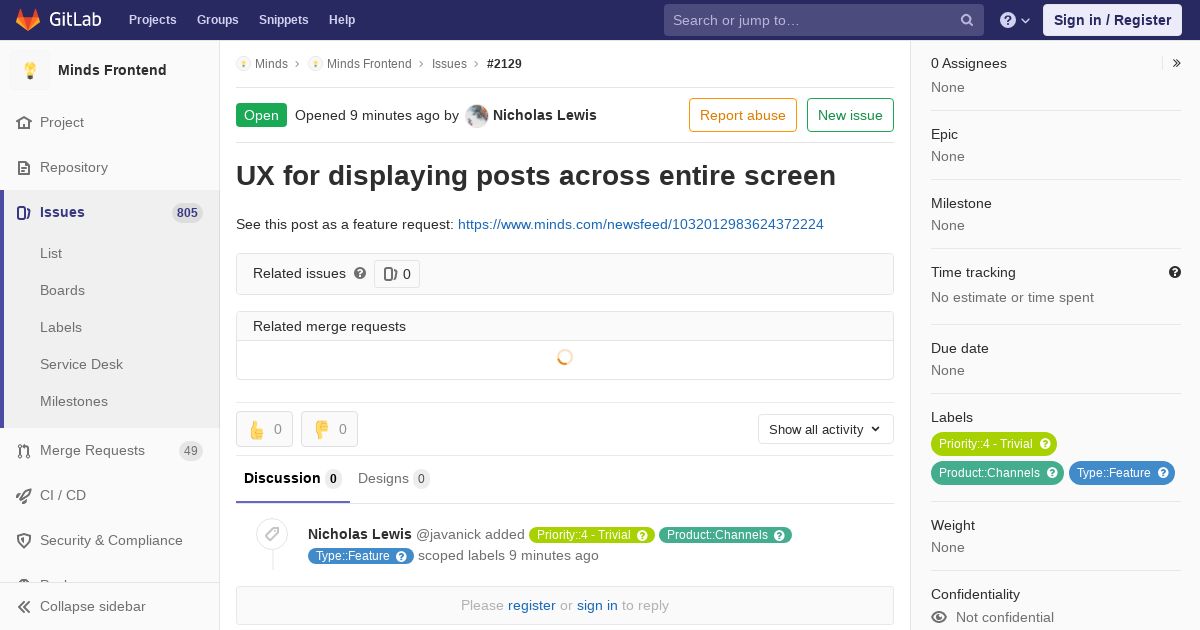Click the thumbs up reaction

[264, 429]
